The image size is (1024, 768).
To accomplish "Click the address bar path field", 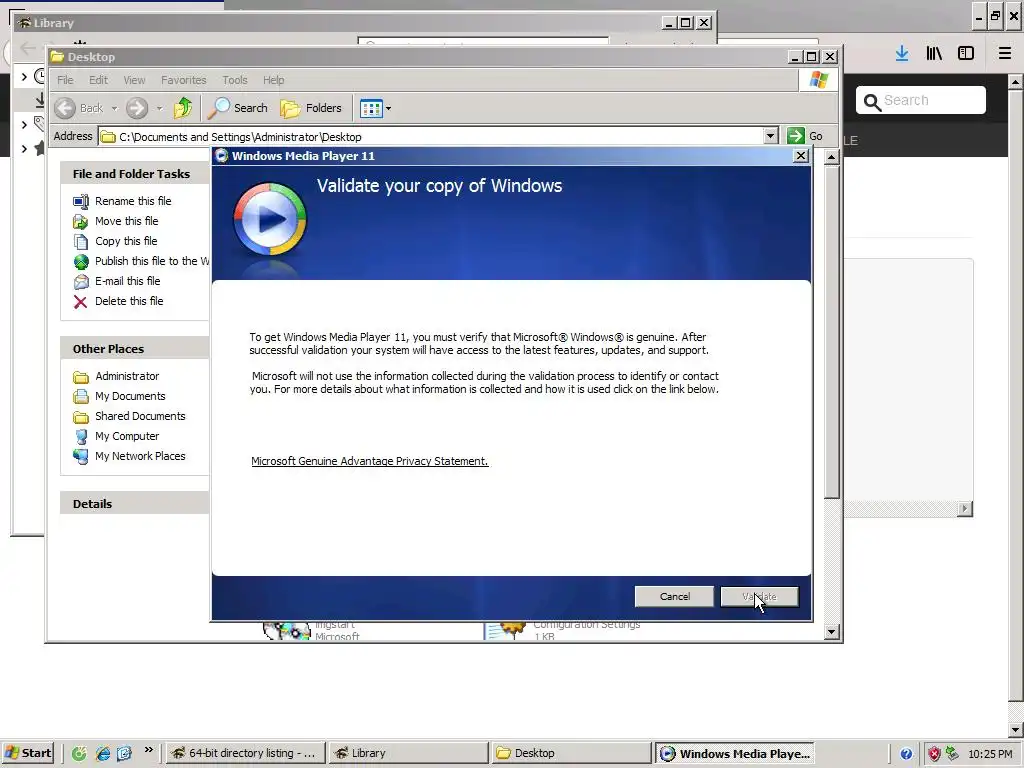I will click(431, 136).
